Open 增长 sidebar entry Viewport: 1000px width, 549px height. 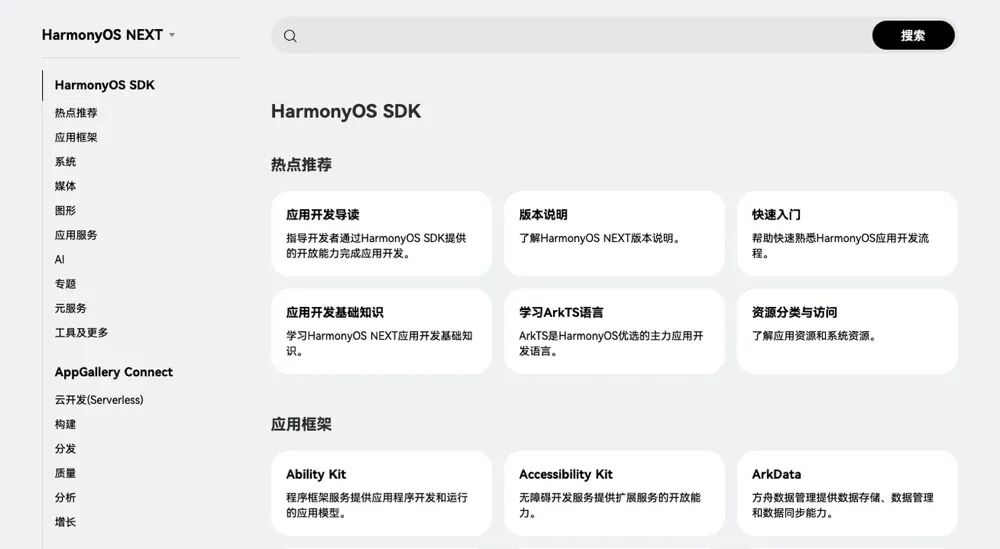[65, 522]
